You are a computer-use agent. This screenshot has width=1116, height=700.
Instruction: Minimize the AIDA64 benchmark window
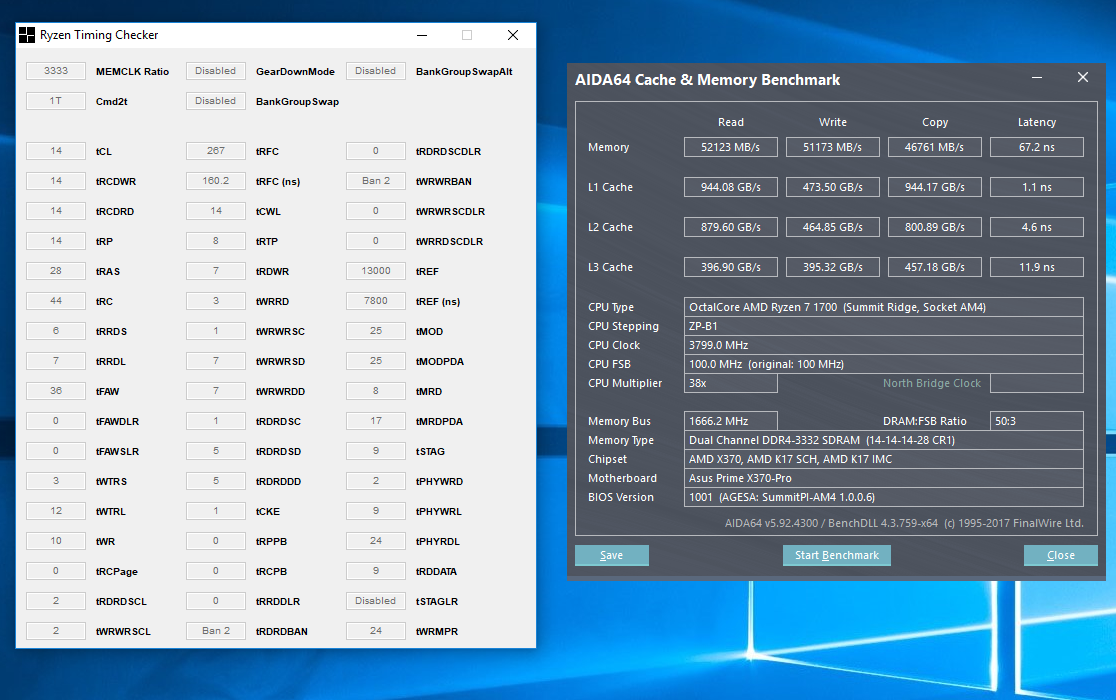tap(1037, 78)
